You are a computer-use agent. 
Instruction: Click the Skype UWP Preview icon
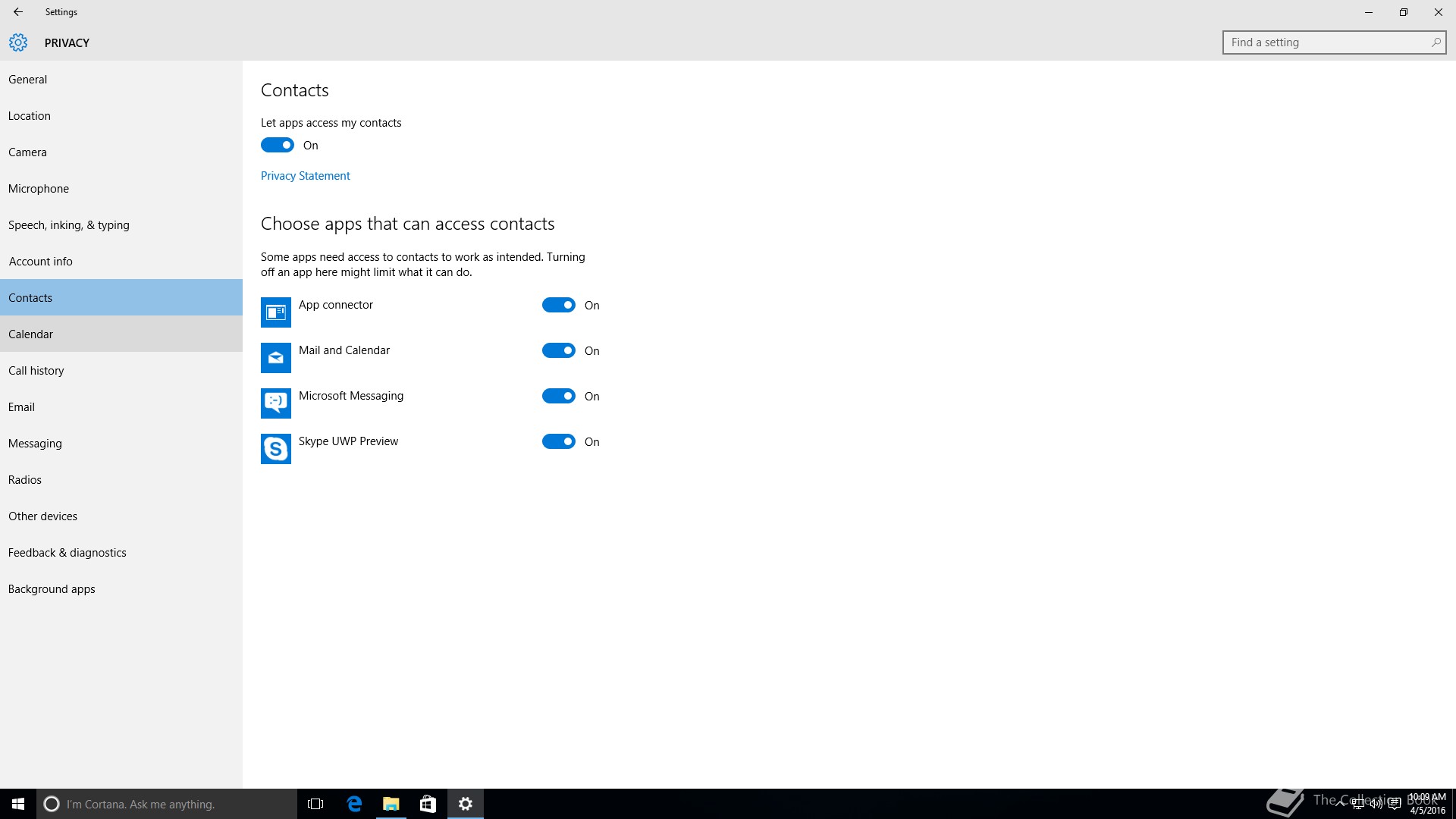[x=276, y=449]
